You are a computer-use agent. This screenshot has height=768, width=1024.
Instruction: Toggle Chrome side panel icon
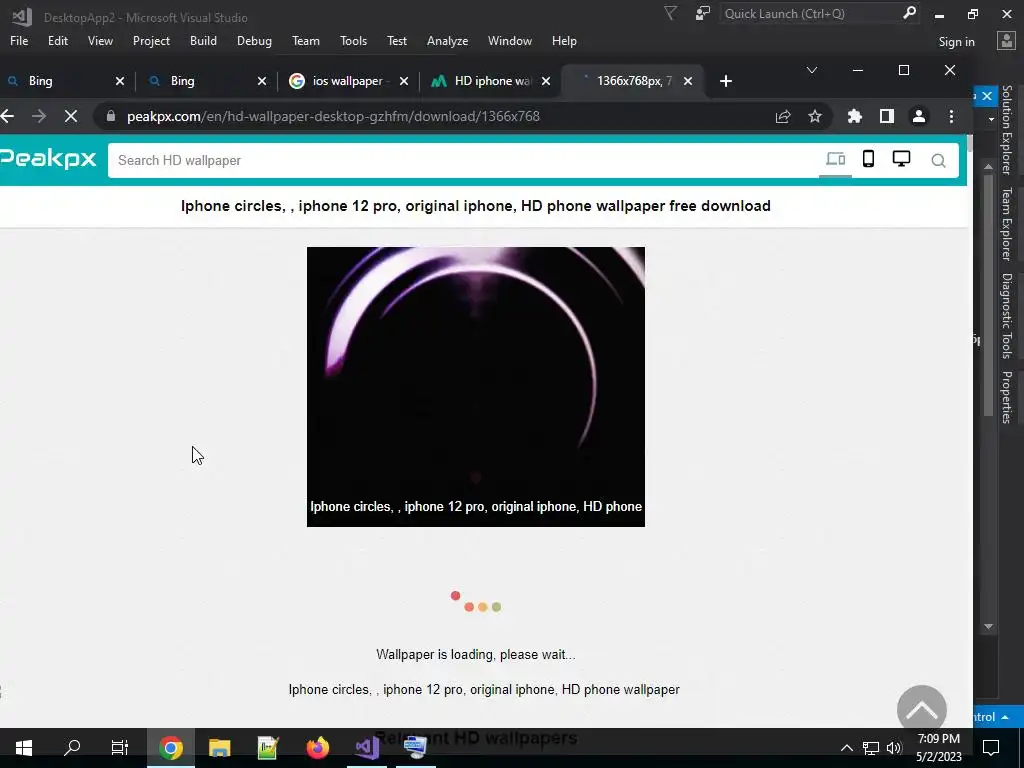886,116
